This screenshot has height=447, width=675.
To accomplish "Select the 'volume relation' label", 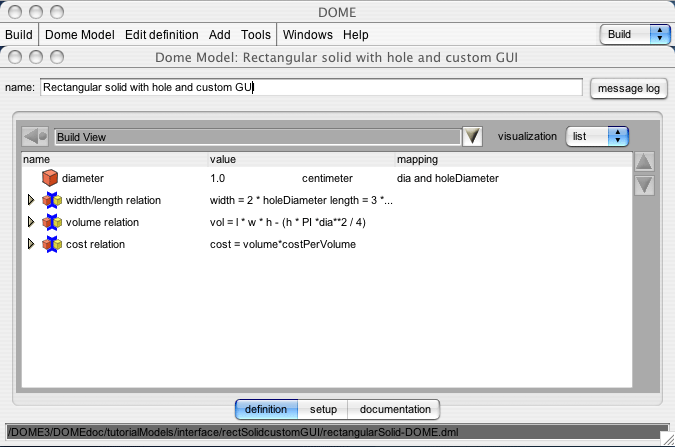I will pos(102,222).
